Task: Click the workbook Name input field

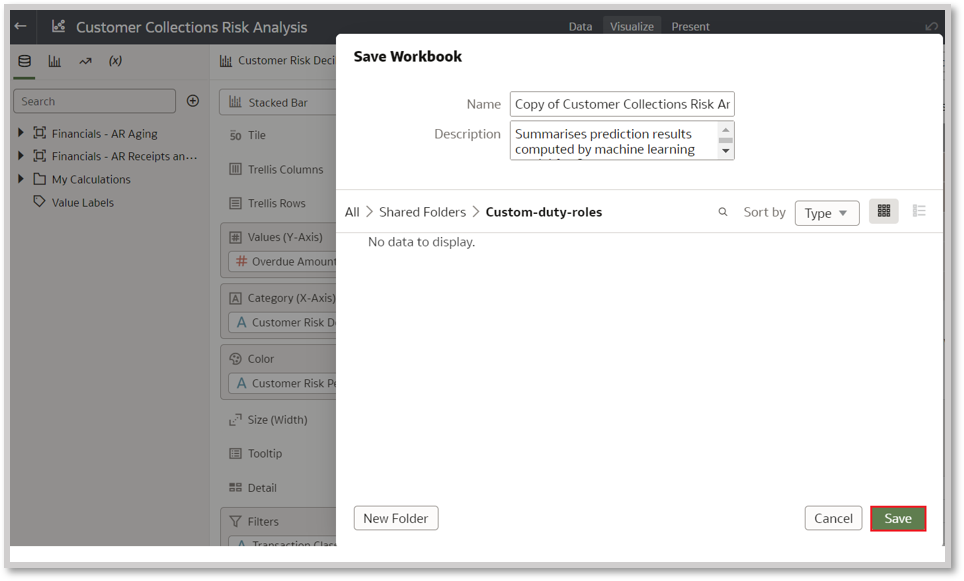Action: point(622,104)
